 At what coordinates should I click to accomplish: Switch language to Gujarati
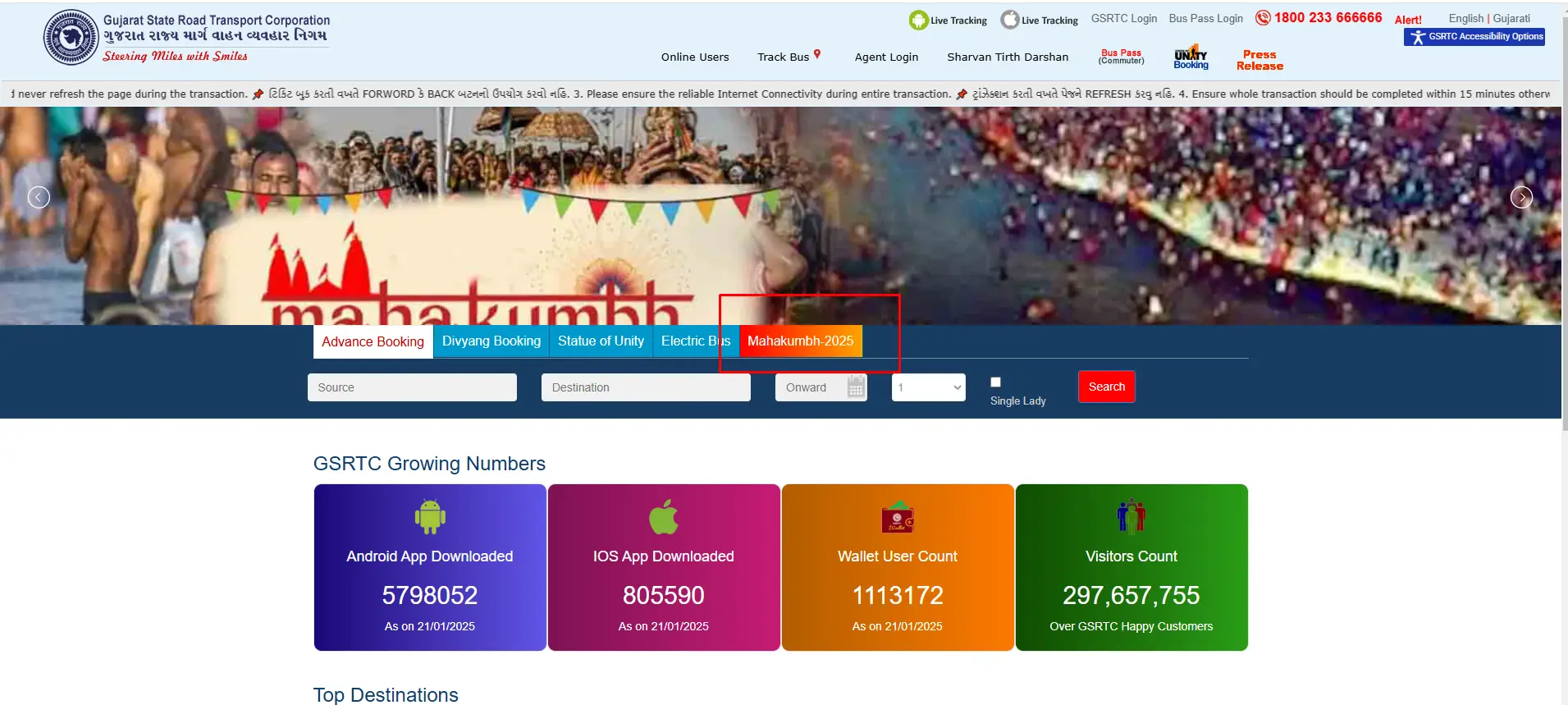coord(1511,18)
